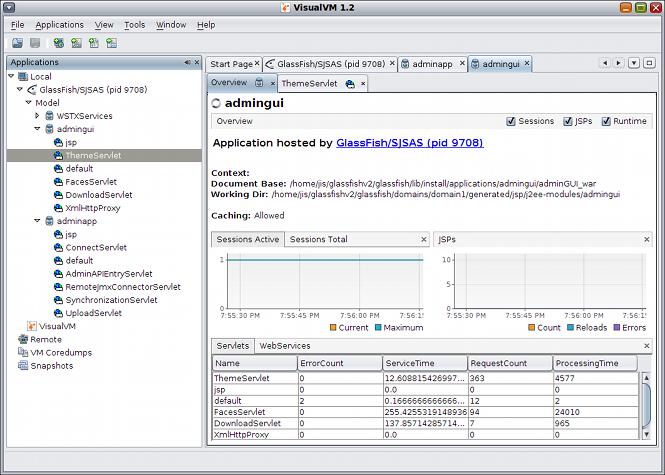This screenshot has width=665, height=475.
Task: Click the Snapshots icon in sidebar
Action: click(22, 366)
